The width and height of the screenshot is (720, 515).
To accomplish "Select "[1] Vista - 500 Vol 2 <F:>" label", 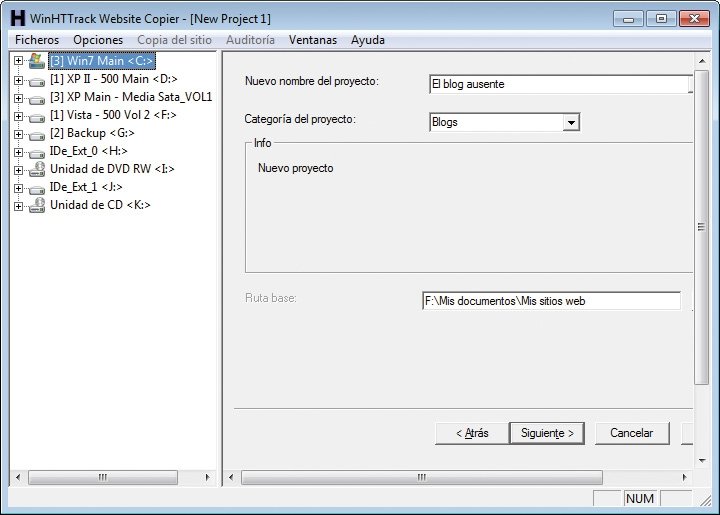I will point(113,115).
